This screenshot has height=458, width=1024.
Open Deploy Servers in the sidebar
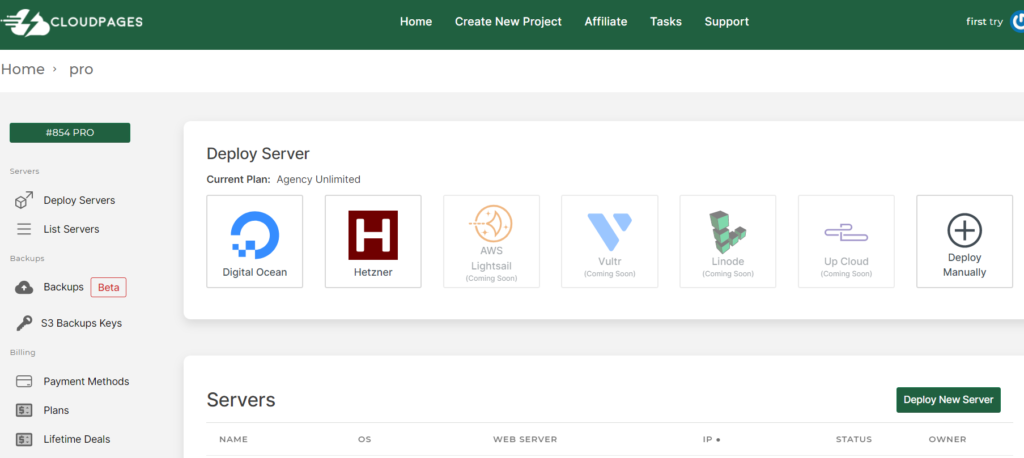79,201
